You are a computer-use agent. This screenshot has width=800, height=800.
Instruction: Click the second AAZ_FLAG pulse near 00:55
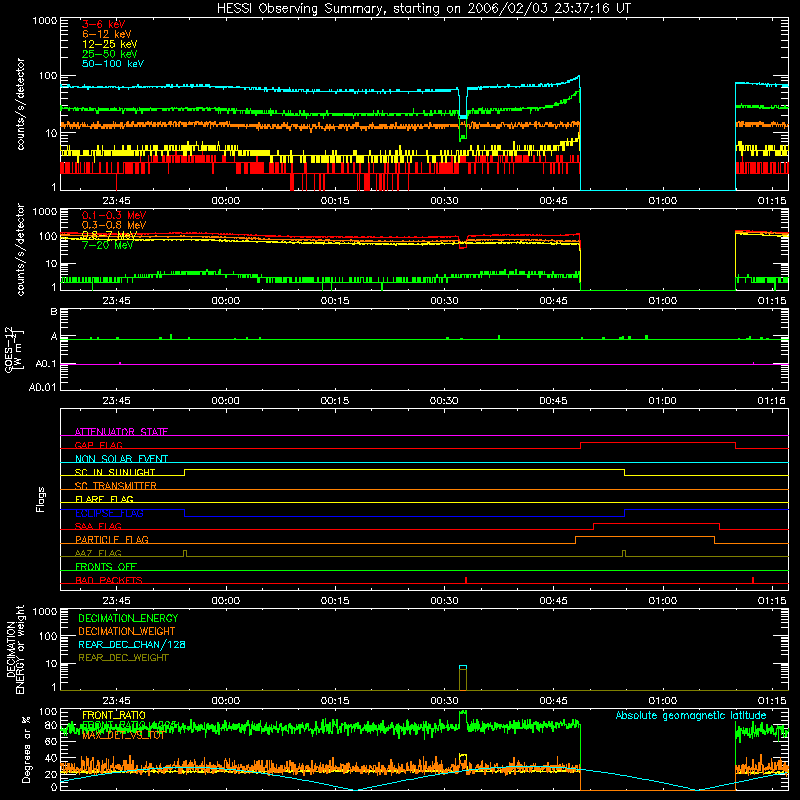[623, 554]
